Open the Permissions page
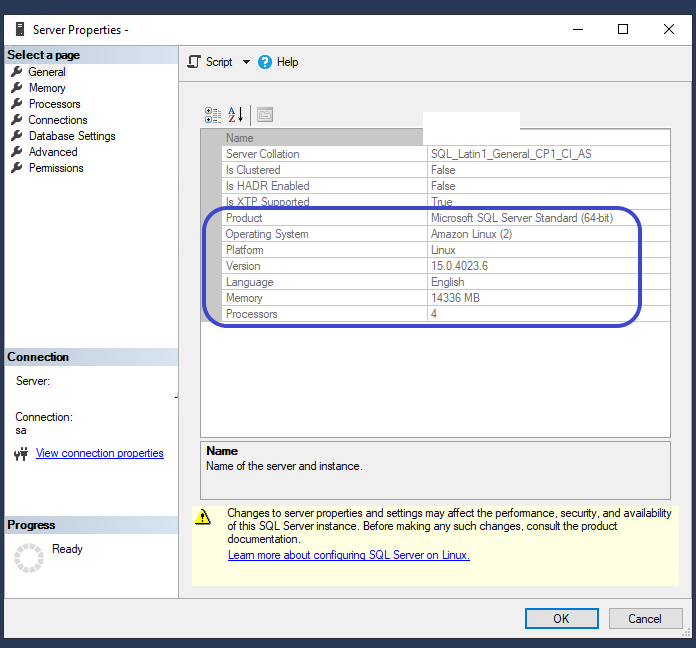 pyautogui.click(x=56, y=168)
